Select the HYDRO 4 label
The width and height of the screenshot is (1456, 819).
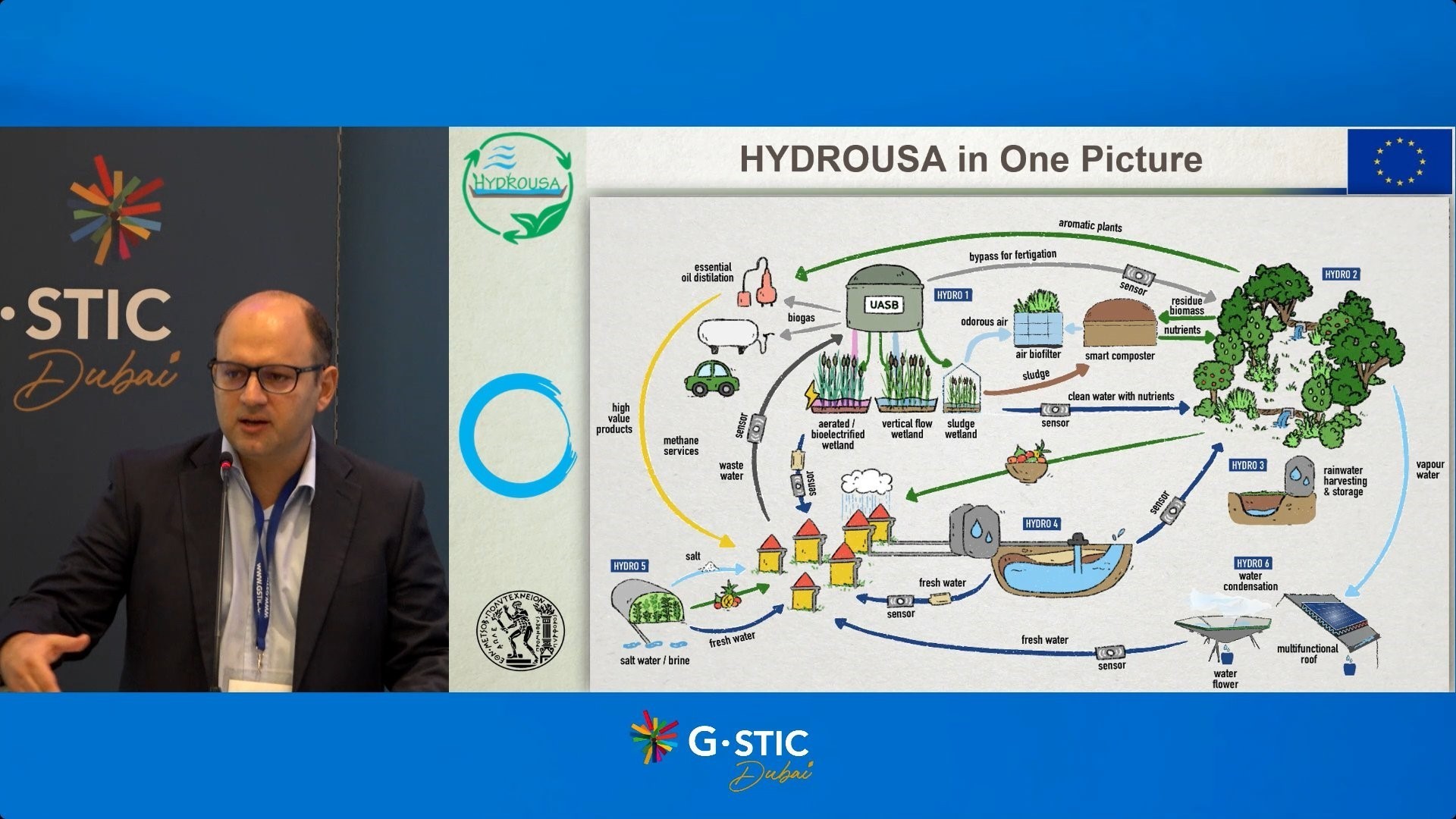click(1041, 524)
